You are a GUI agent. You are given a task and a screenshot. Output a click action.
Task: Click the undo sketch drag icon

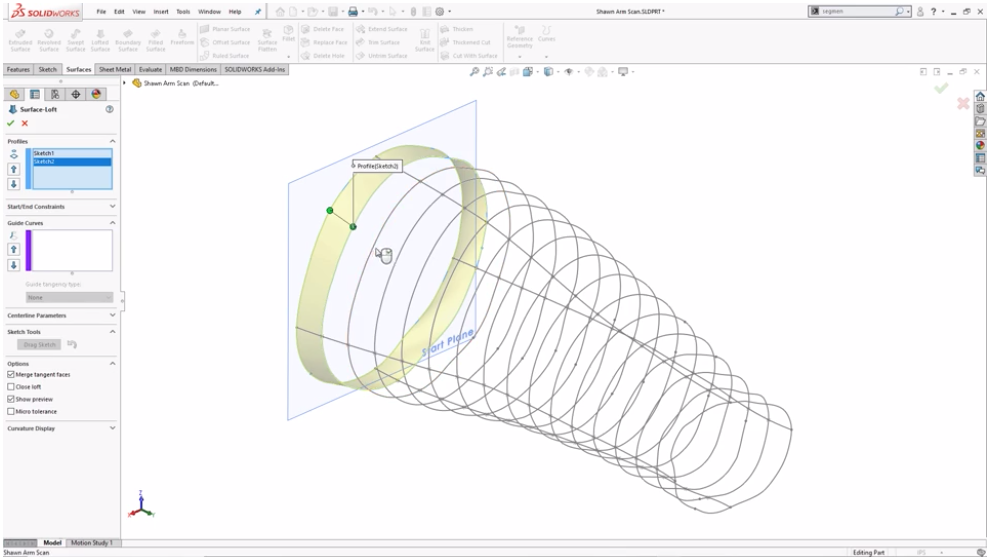(x=72, y=344)
